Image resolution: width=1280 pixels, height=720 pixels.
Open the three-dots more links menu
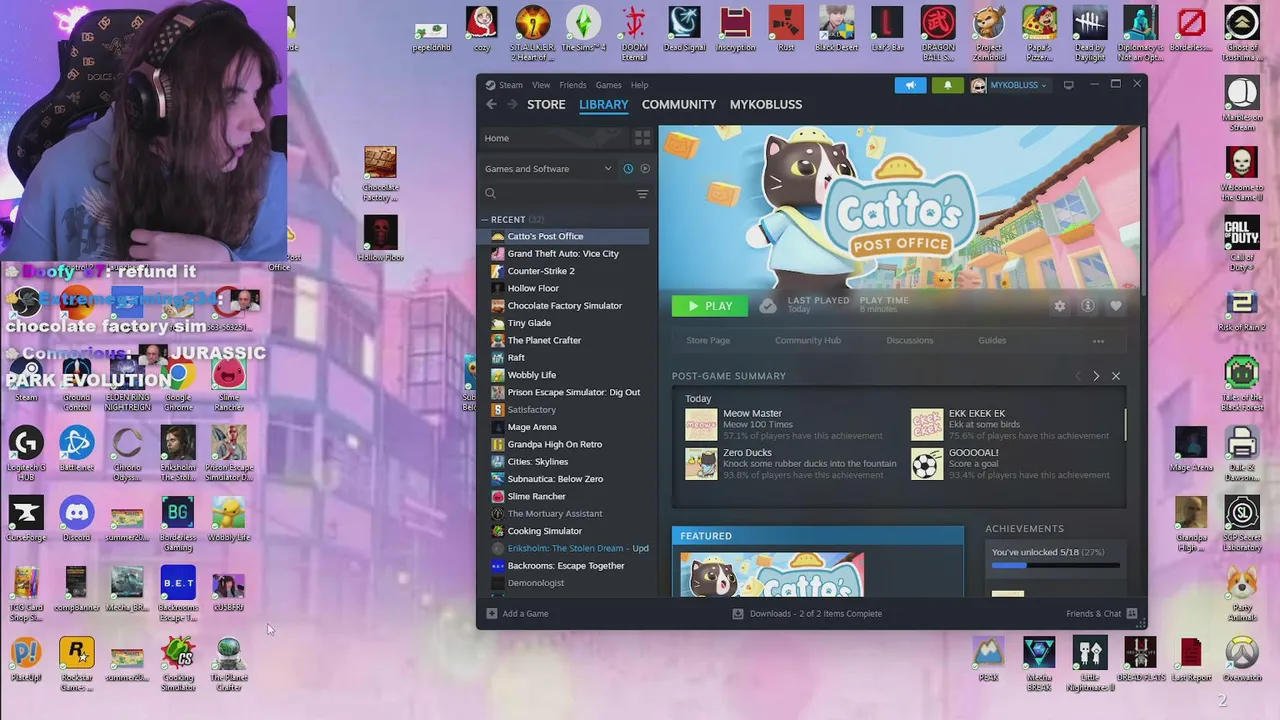(x=1098, y=341)
